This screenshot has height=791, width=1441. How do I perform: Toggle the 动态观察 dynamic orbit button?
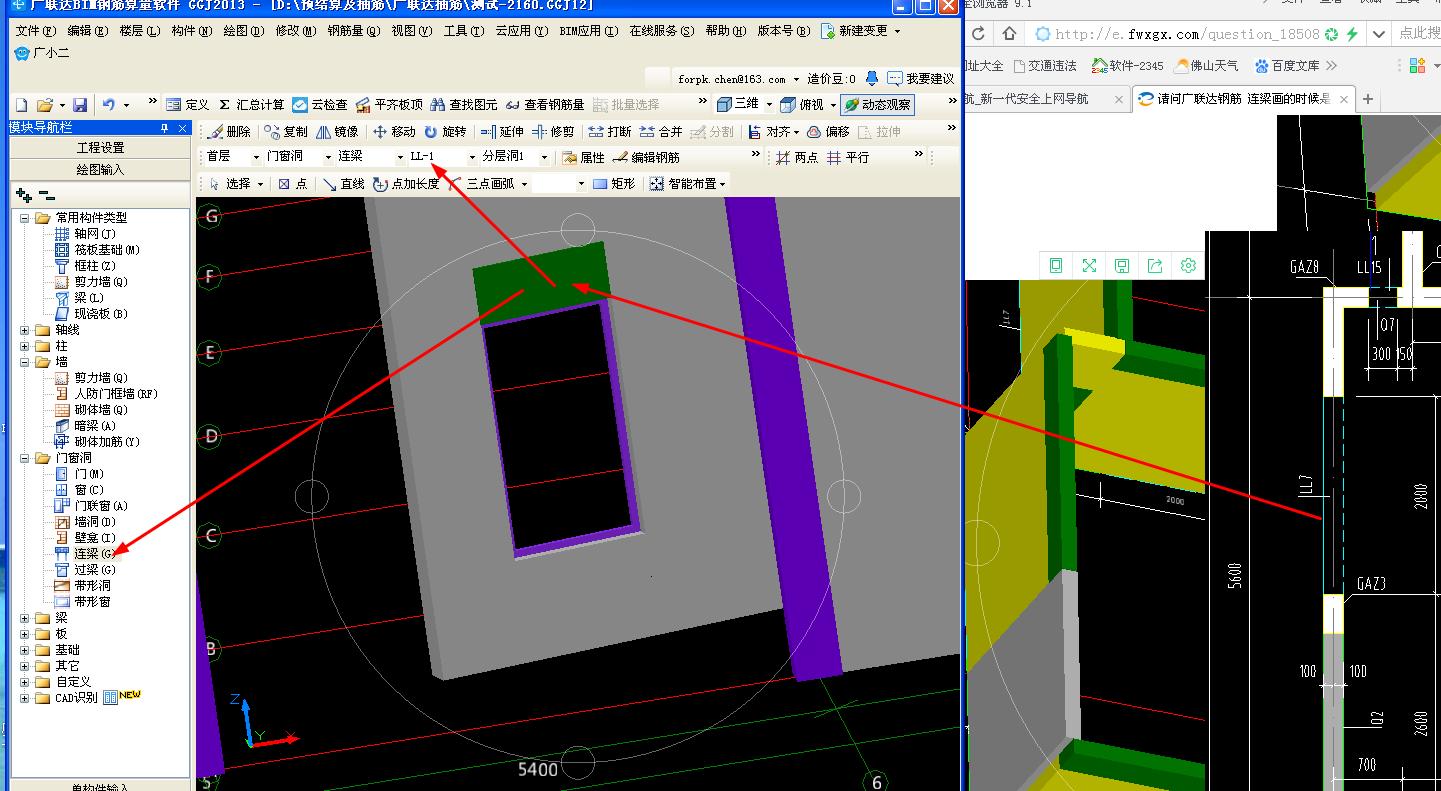click(x=877, y=104)
